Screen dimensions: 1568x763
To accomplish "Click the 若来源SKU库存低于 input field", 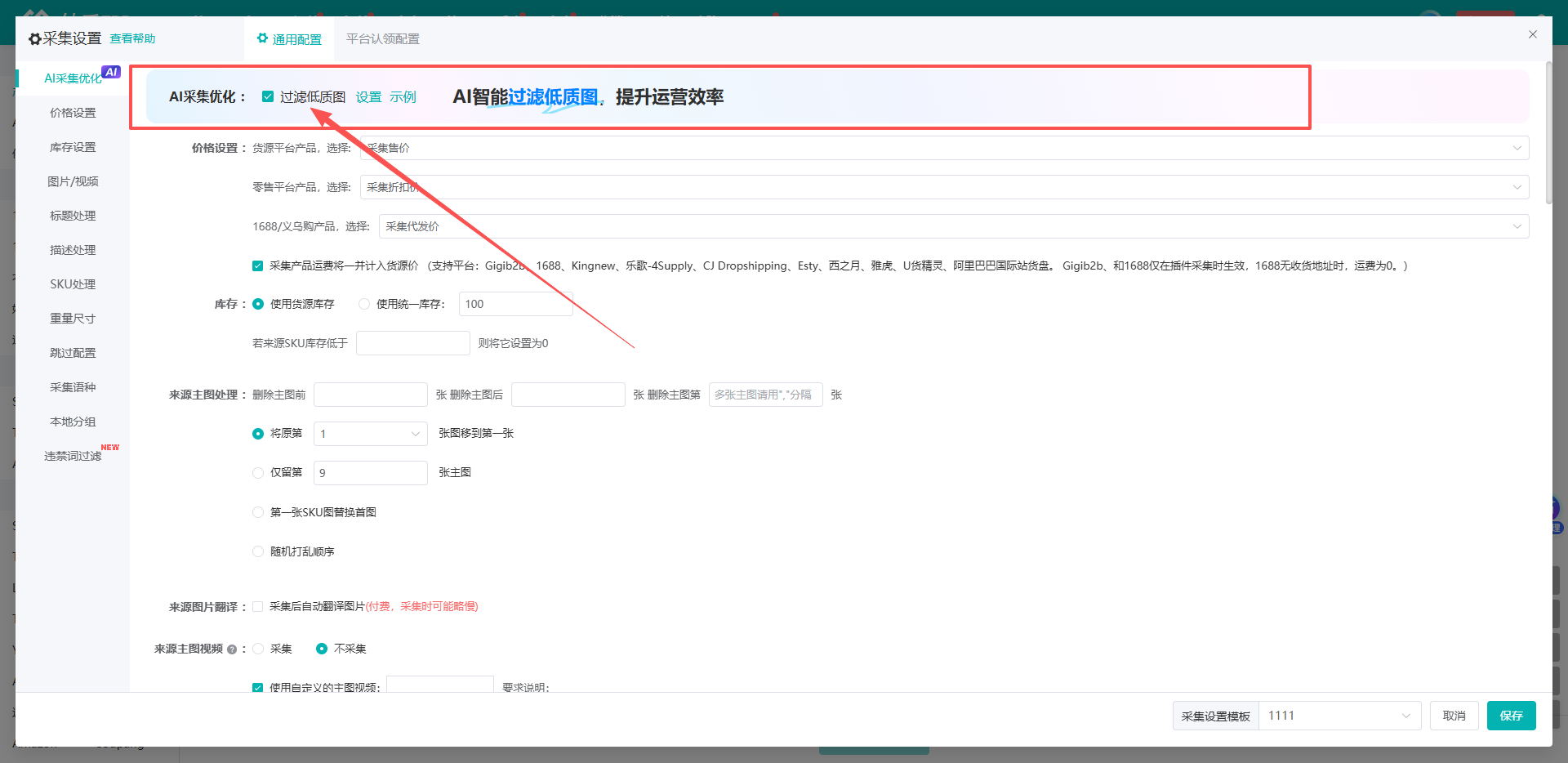I will point(413,343).
